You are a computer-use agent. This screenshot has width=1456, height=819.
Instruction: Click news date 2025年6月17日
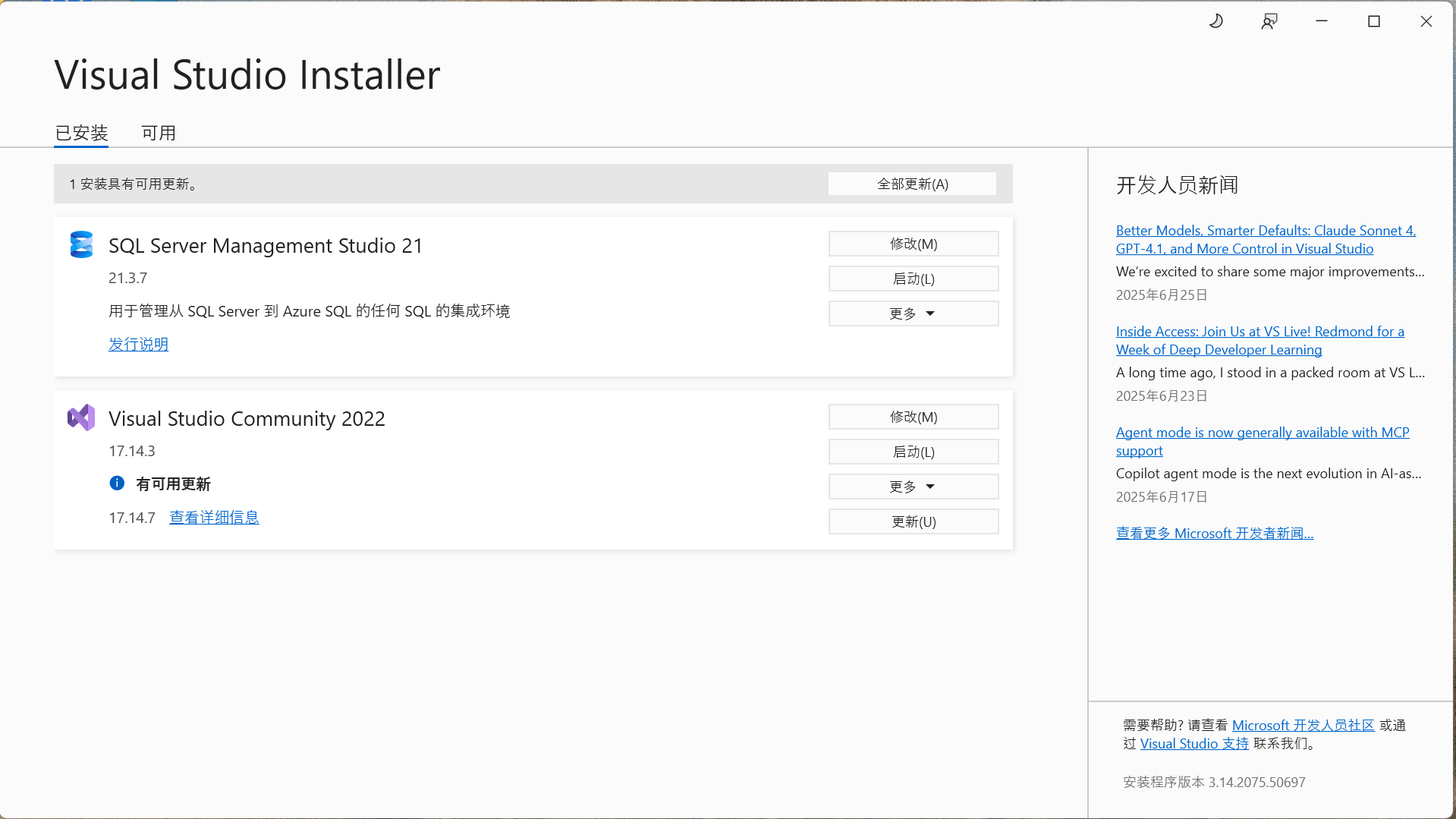[x=1161, y=496]
